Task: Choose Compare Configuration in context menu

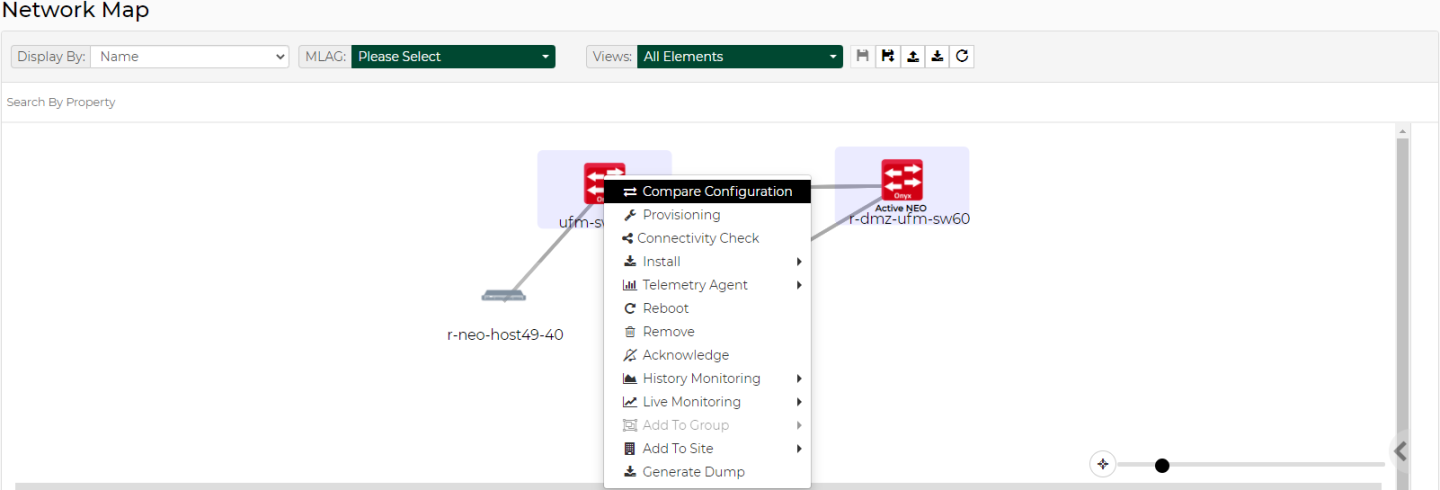Action: tap(707, 192)
